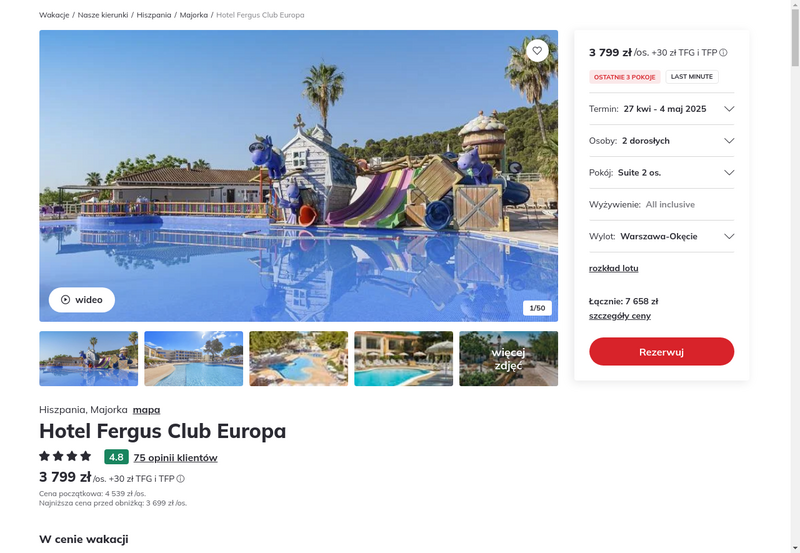Click info icon next to TFG i TFP in booking panel
The height and width of the screenshot is (553, 800).
723,53
